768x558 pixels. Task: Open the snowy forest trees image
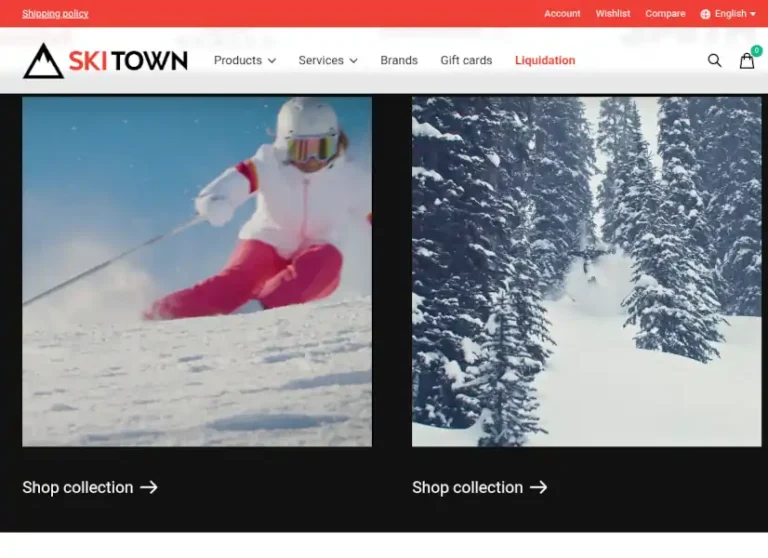tap(586, 271)
